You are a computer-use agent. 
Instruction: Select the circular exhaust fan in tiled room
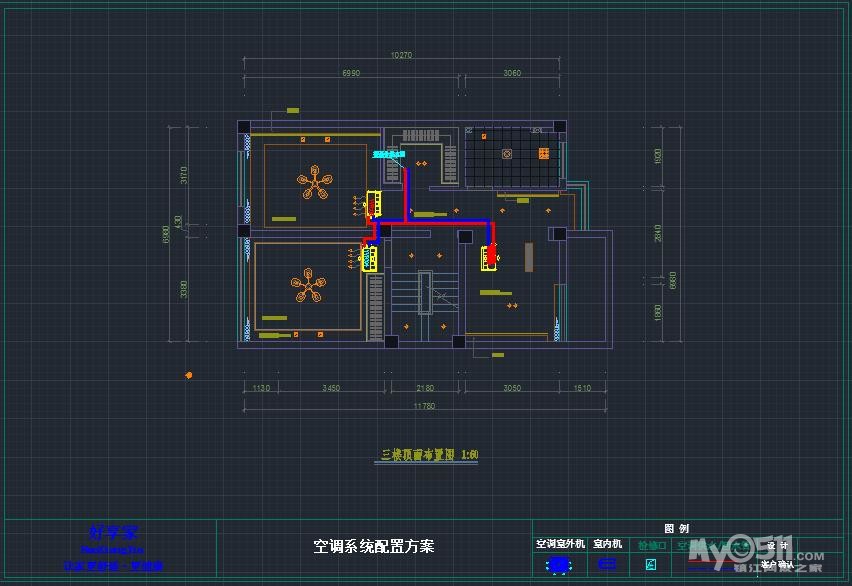click(x=507, y=154)
